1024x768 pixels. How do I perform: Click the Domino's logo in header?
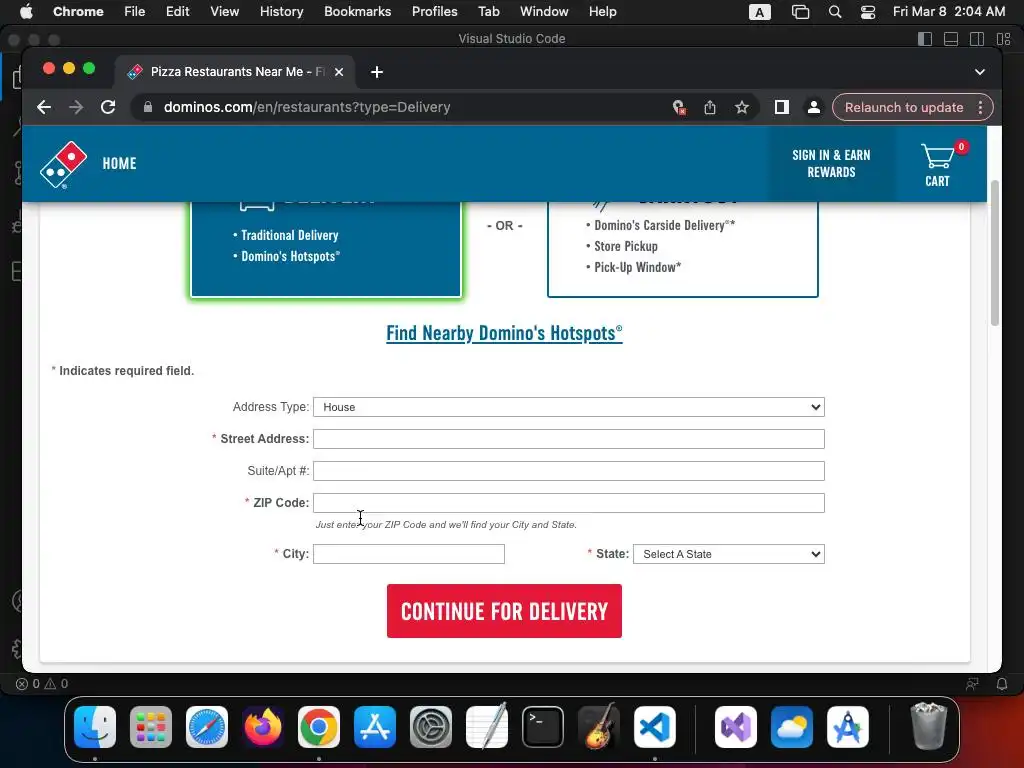[x=63, y=165]
